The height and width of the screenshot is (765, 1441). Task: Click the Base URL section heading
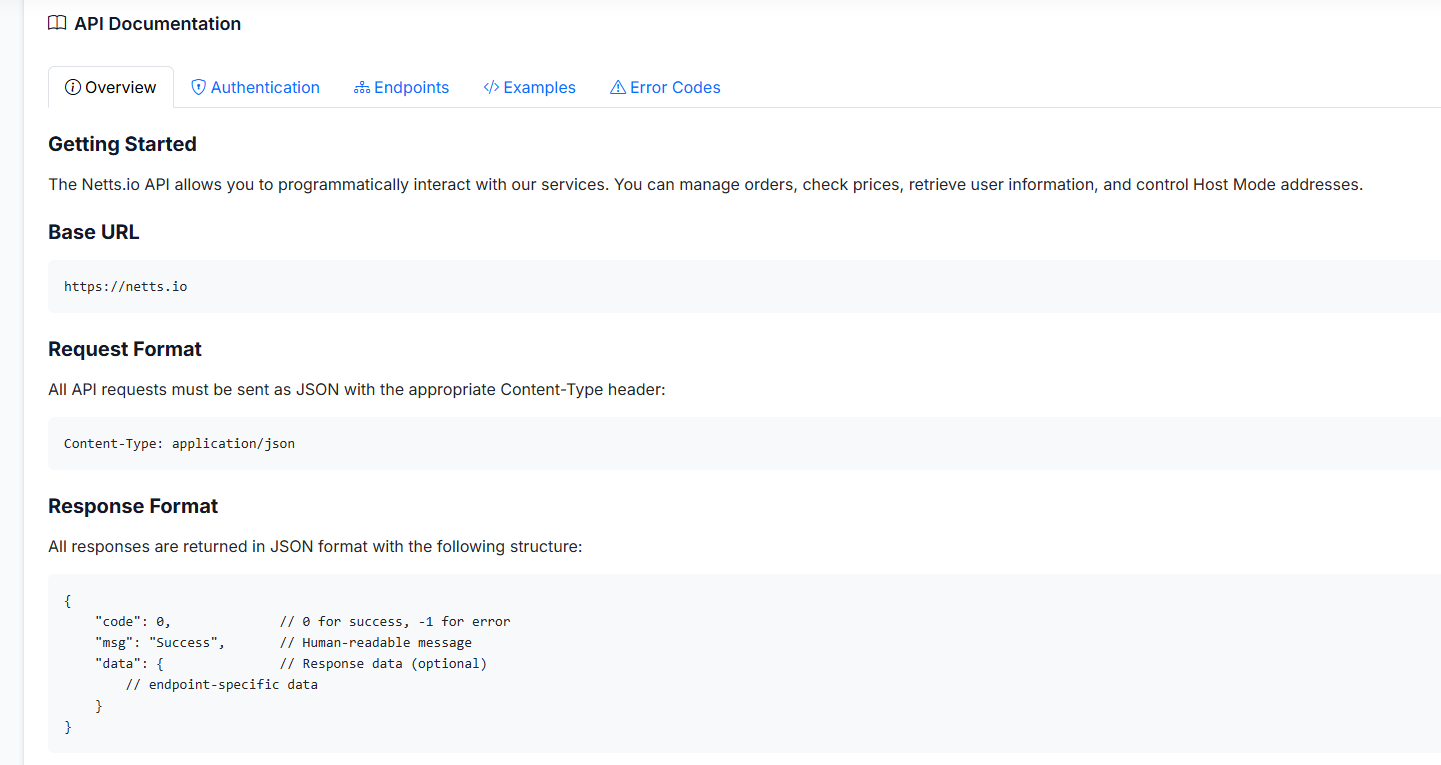[x=94, y=232]
